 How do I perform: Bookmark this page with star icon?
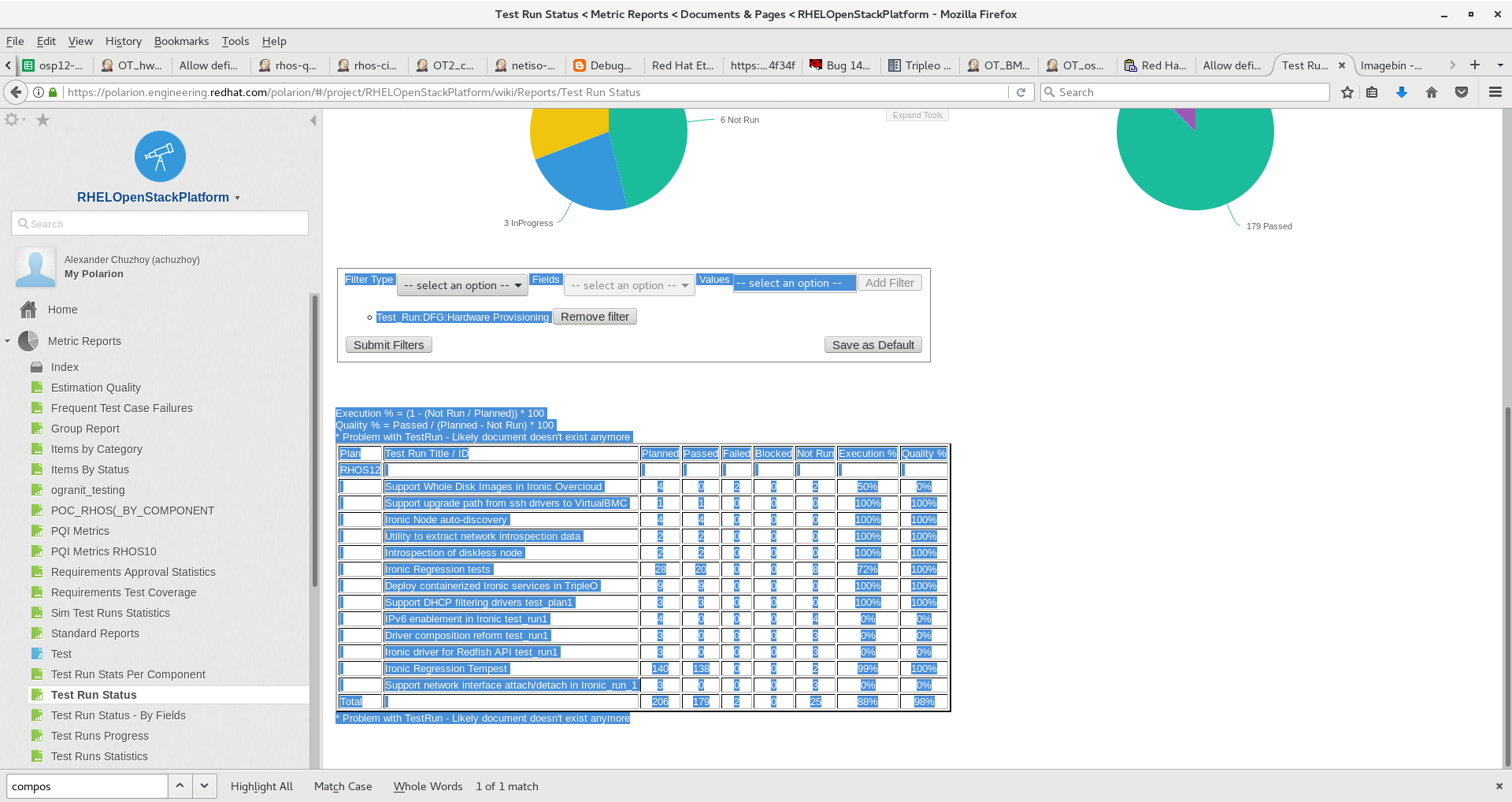pyautogui.click(x=1347, y=92)
